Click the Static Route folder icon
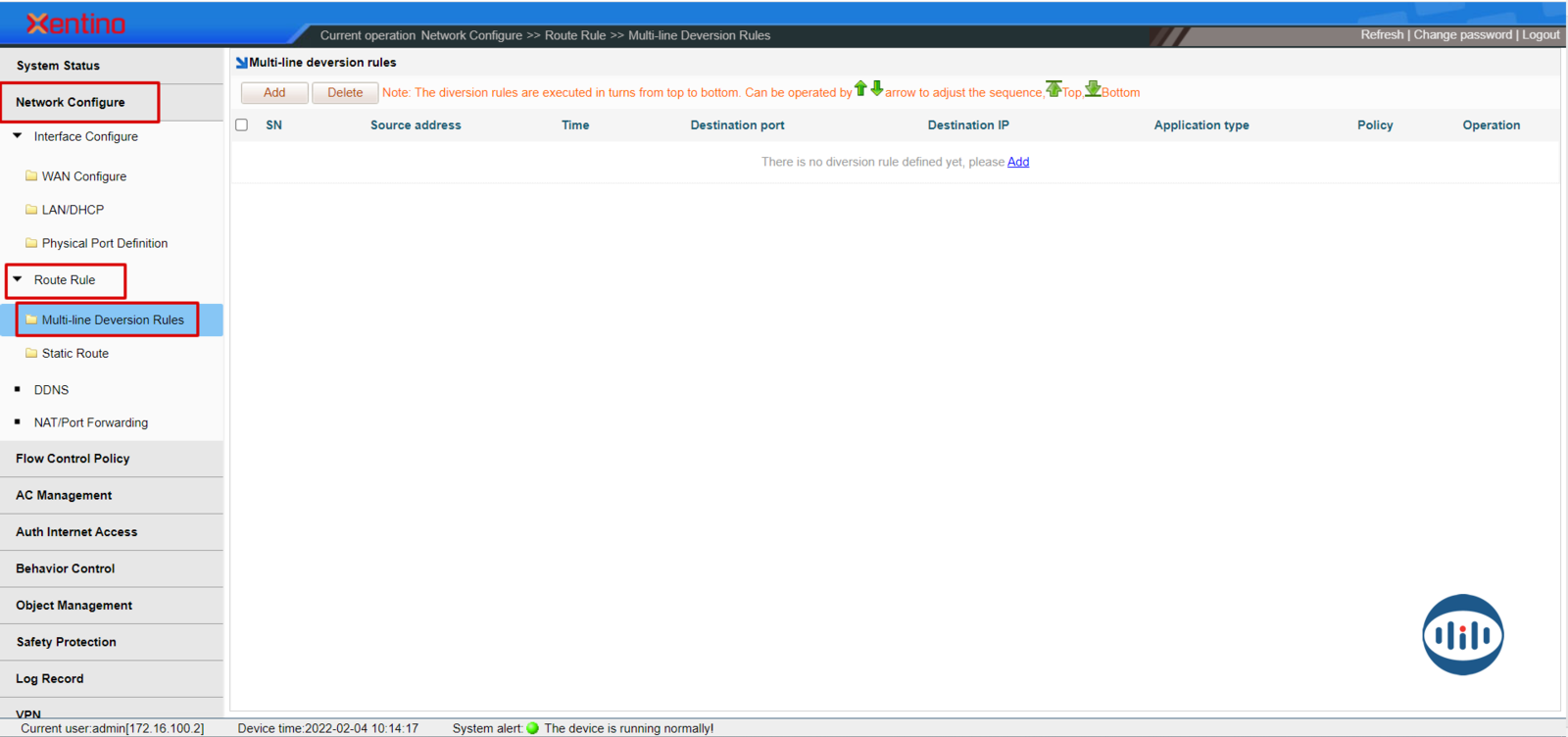The width and height of the screenshot is (1568, 737). click(x=31, y=353)
